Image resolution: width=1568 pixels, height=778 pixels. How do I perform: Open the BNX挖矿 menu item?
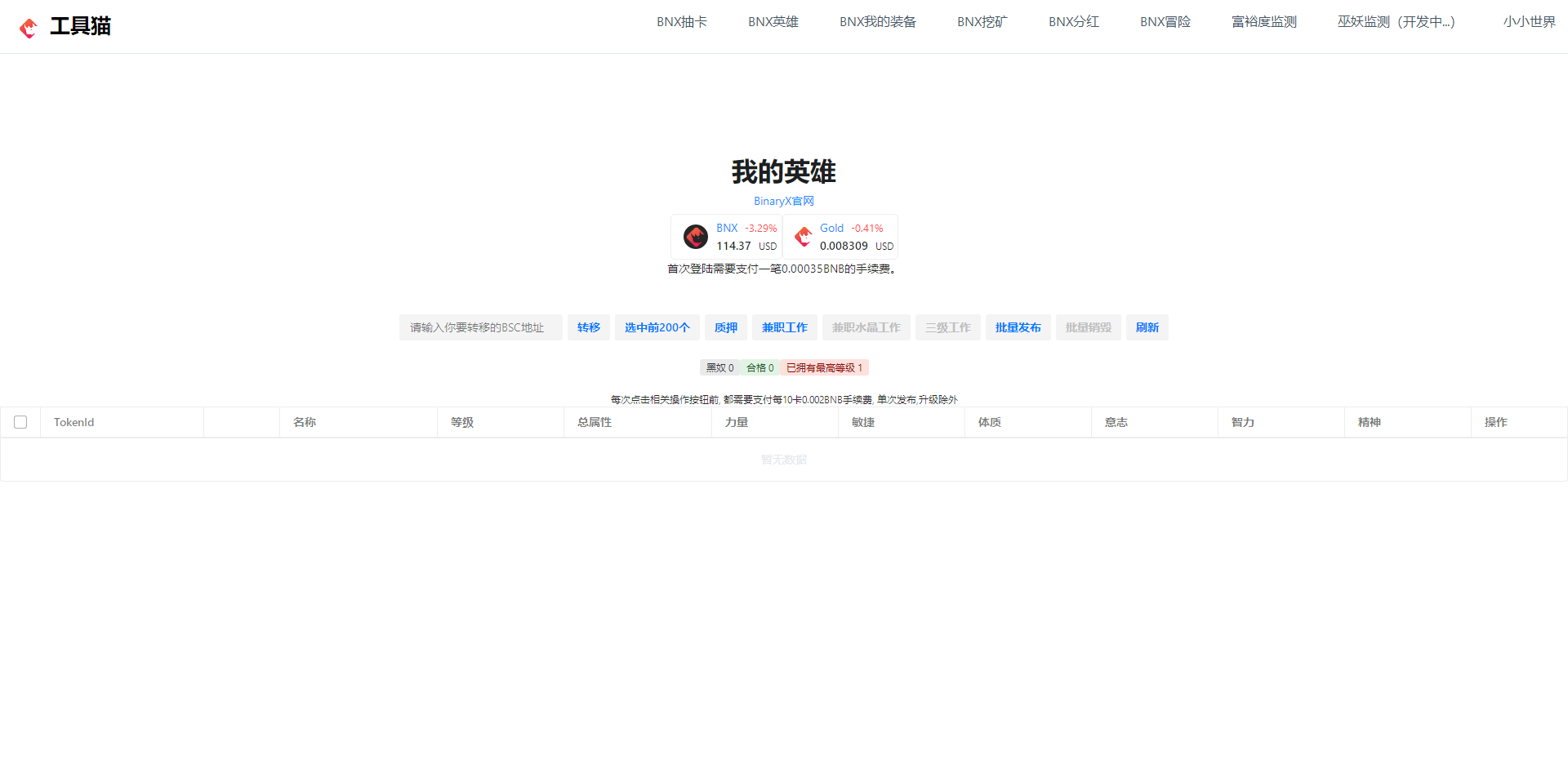click(x=982, y=22)
